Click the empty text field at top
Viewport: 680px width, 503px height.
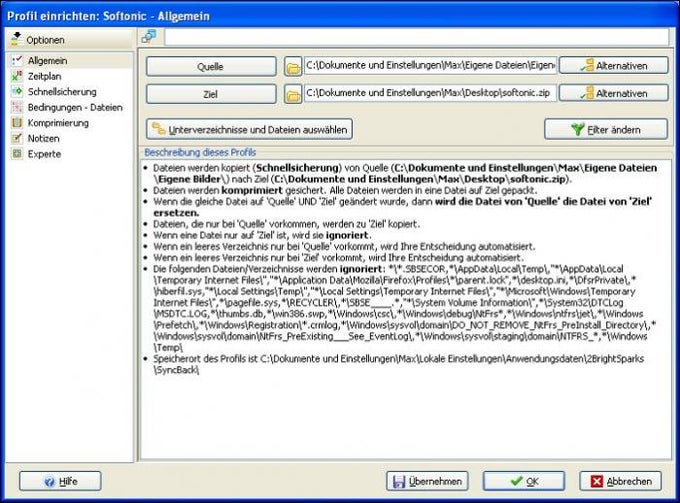tap(417, 37)
